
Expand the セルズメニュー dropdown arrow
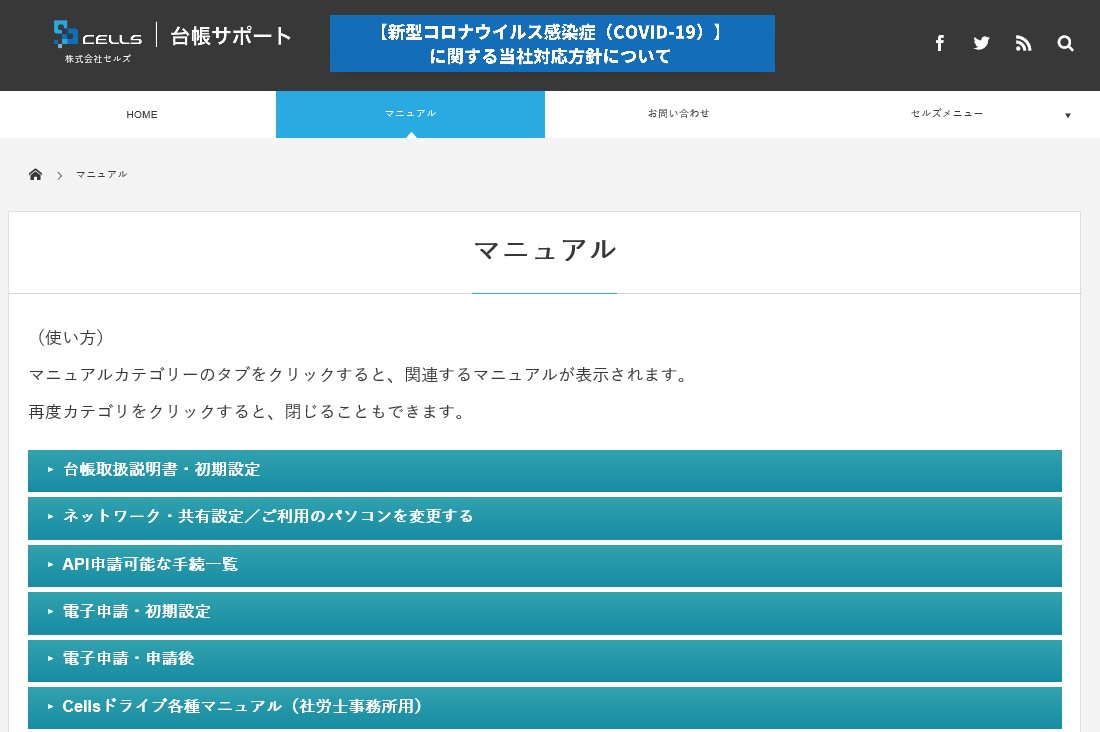1068,115
